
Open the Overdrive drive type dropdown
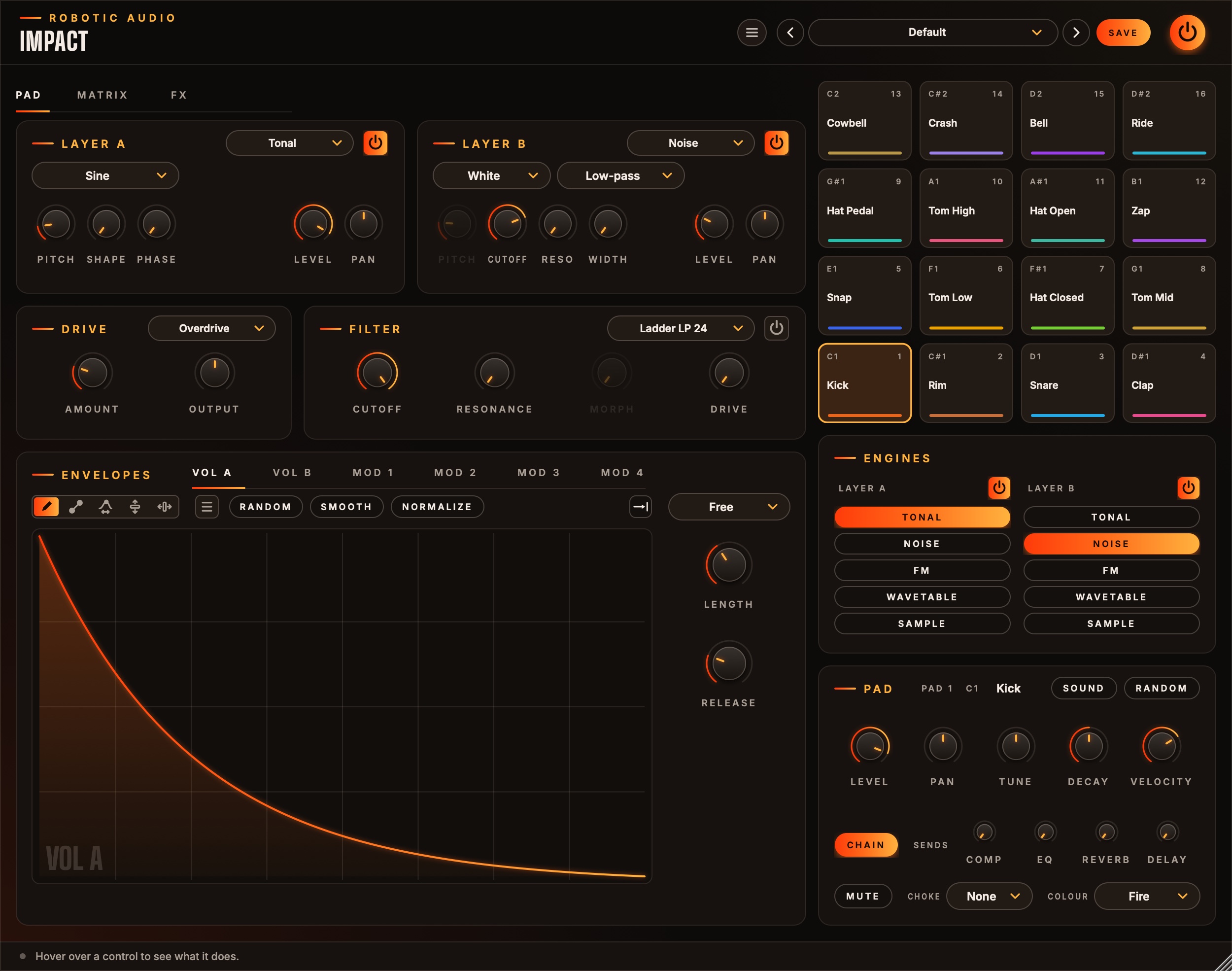(211, 328)
